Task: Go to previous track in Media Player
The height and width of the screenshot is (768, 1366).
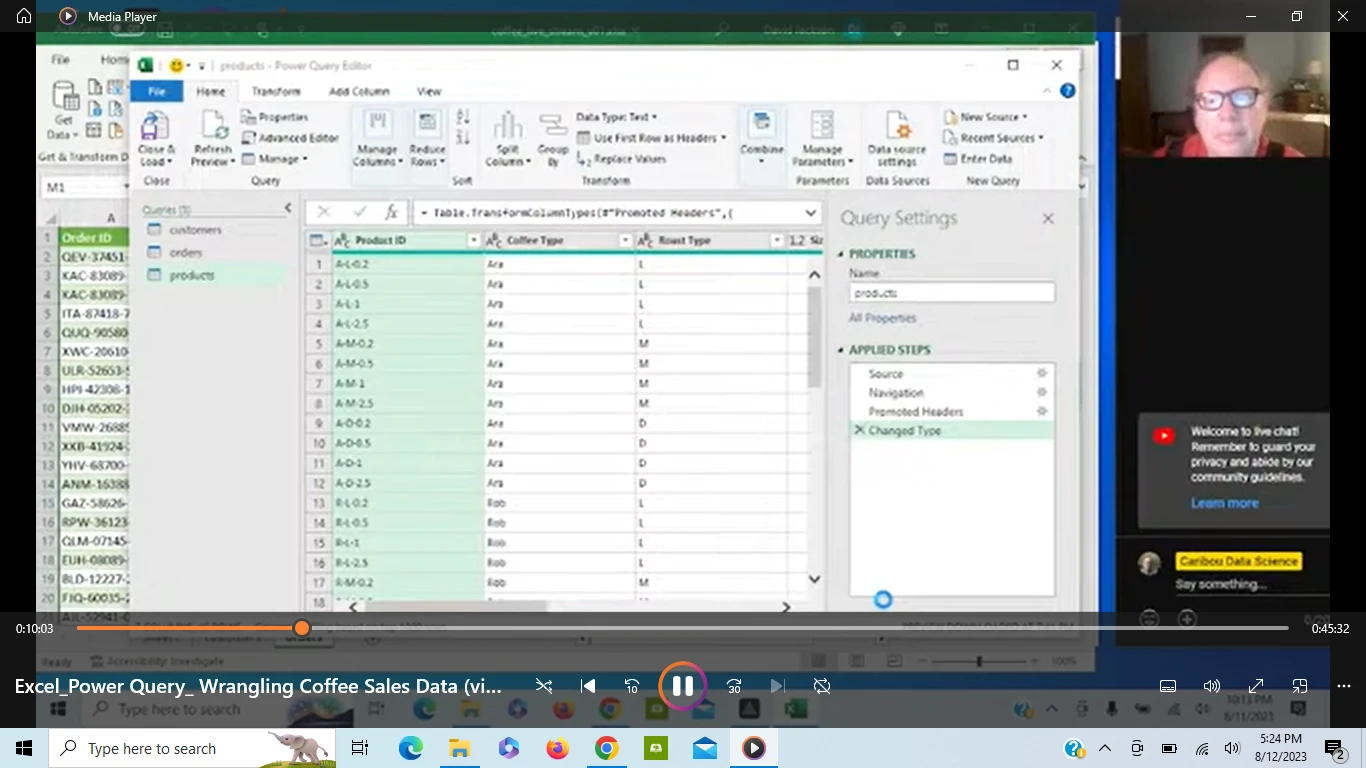Action: tap(588, 686)
